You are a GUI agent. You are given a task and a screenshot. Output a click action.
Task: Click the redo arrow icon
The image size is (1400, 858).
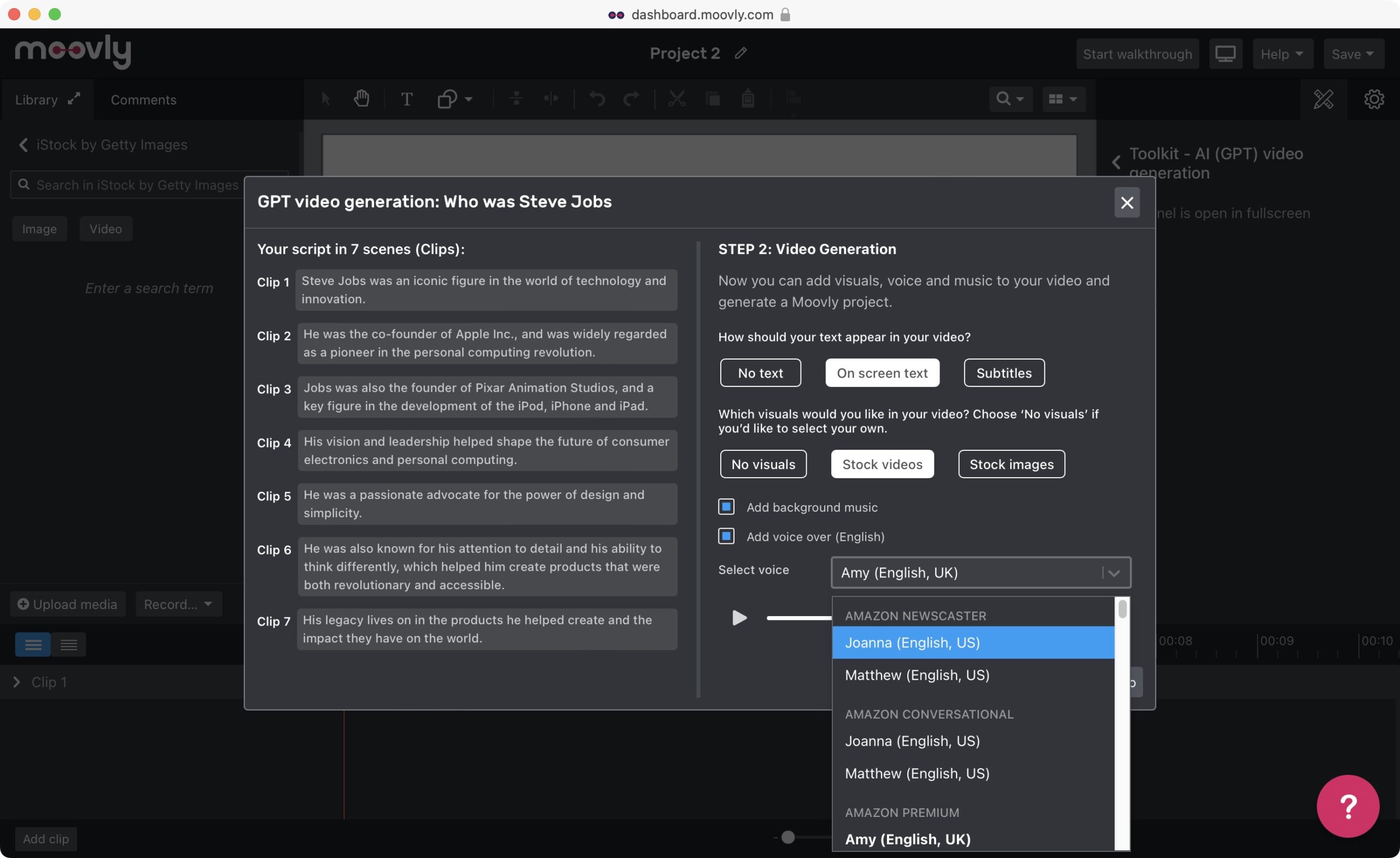631,100
